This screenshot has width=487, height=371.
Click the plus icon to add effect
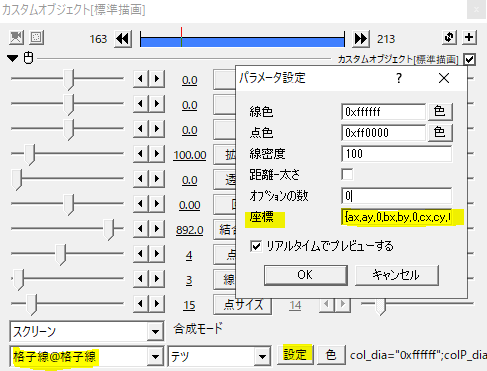(x=469, y=37)
